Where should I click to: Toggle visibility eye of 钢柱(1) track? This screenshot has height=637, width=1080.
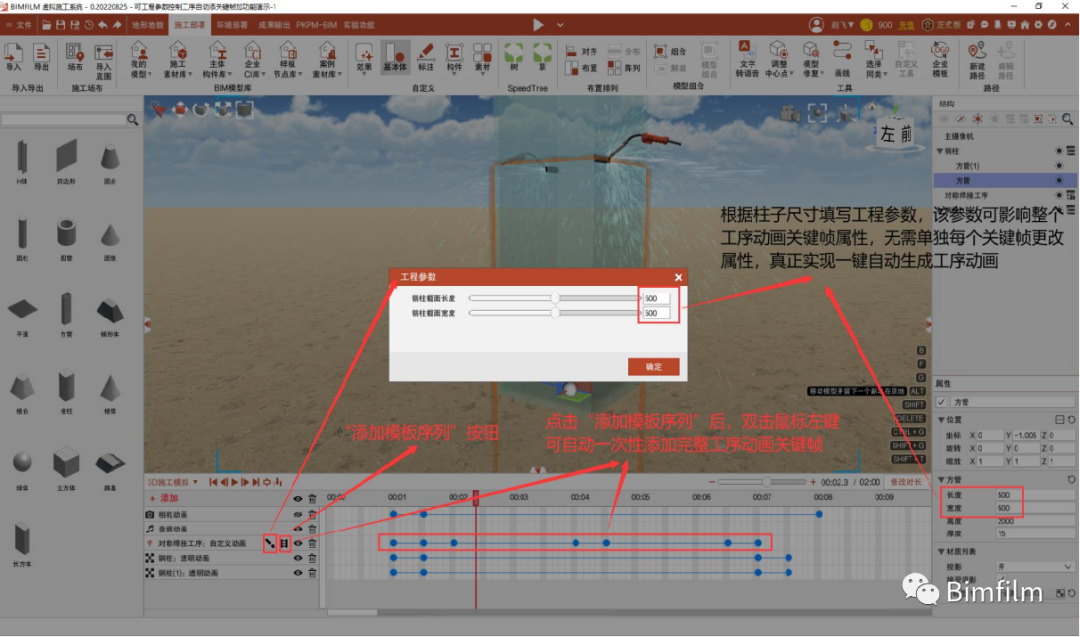298,573
